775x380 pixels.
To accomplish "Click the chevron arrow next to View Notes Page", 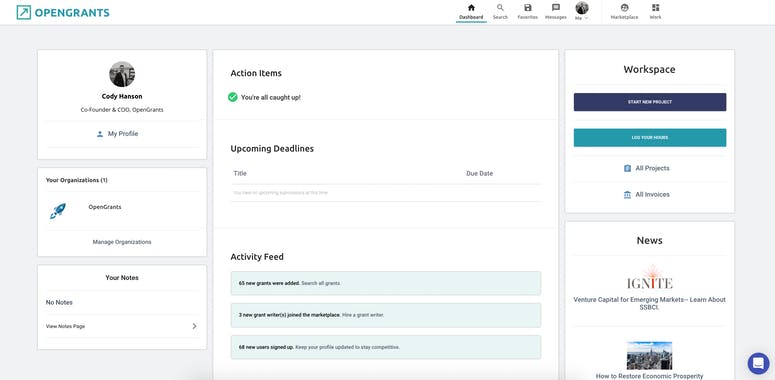I will point(194,326).
